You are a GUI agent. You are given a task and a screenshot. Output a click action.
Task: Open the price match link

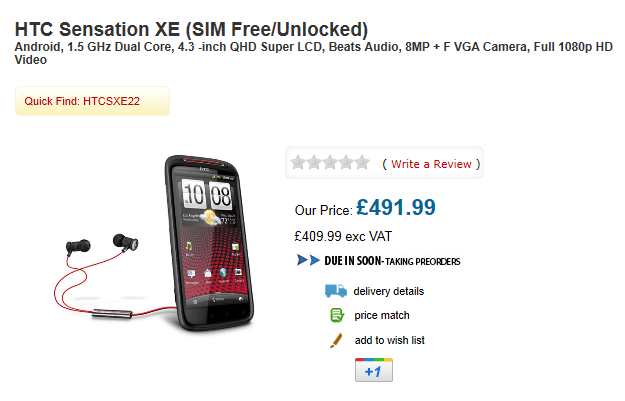click(x=382, y=315)
